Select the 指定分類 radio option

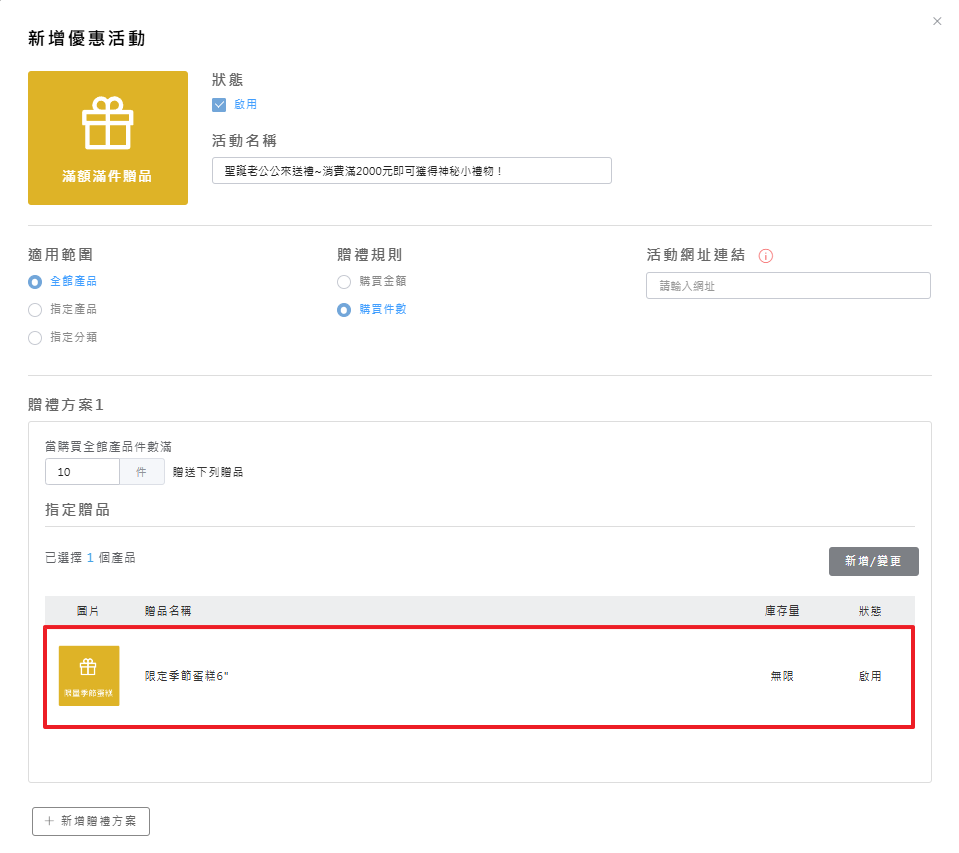tap(35, 338)
